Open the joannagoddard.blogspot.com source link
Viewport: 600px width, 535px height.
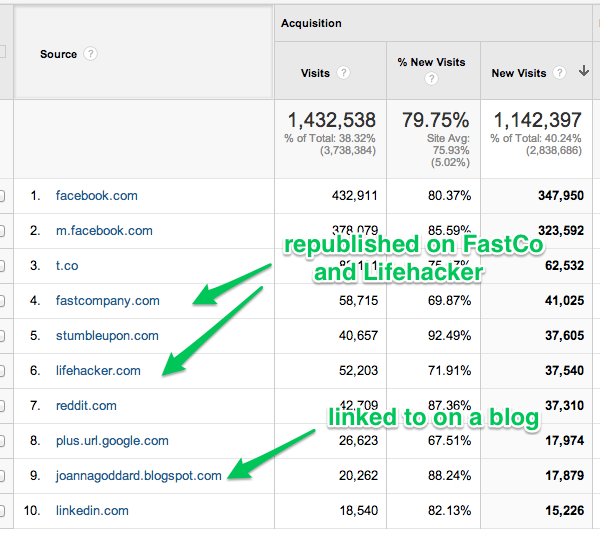139,476
